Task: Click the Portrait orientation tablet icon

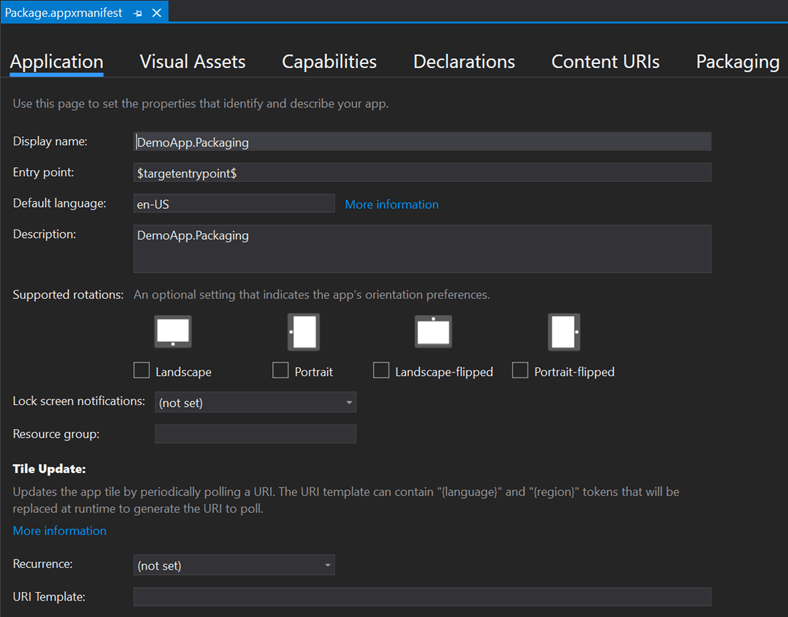Action: [304, 331]
